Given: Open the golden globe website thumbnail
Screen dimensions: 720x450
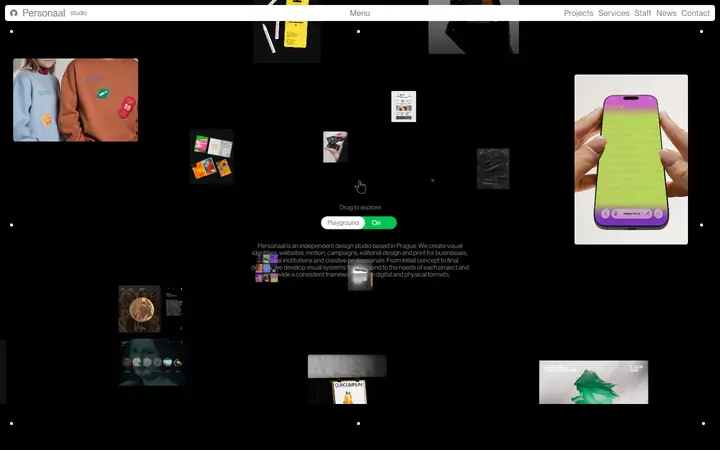Looking at the screenshot, I should tap(152, 309).
